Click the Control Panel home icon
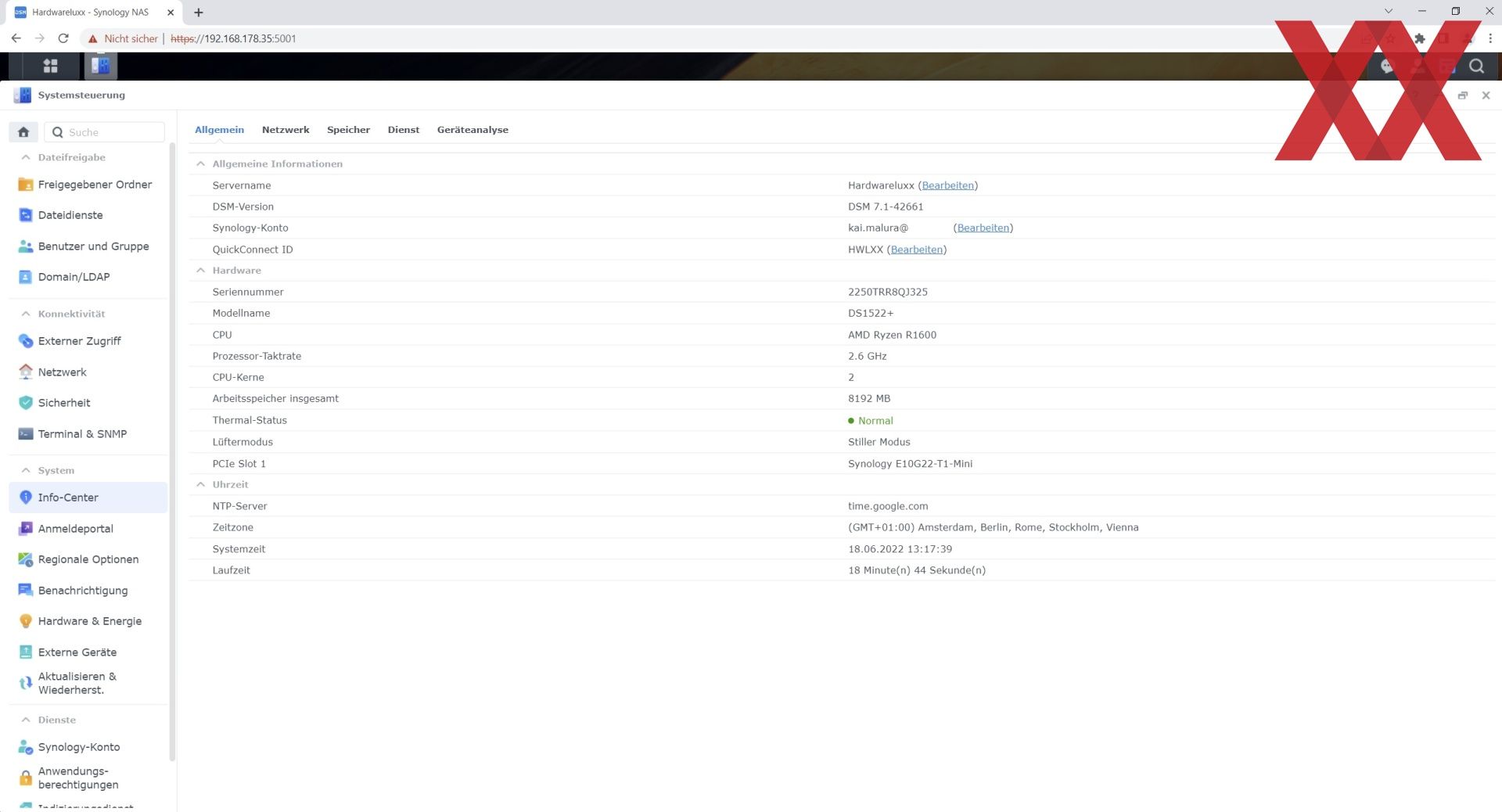This screenshot has height=812, width=1502. pos(23,132)
